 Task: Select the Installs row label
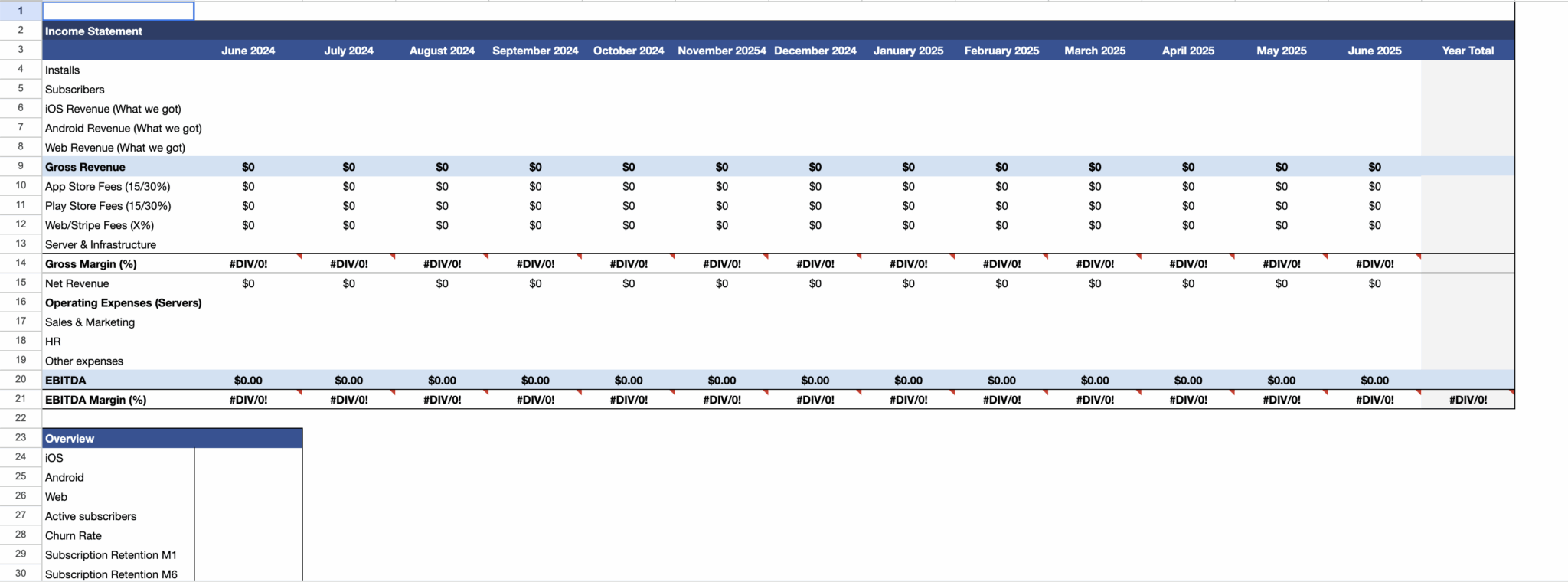(x=118, y=70)
